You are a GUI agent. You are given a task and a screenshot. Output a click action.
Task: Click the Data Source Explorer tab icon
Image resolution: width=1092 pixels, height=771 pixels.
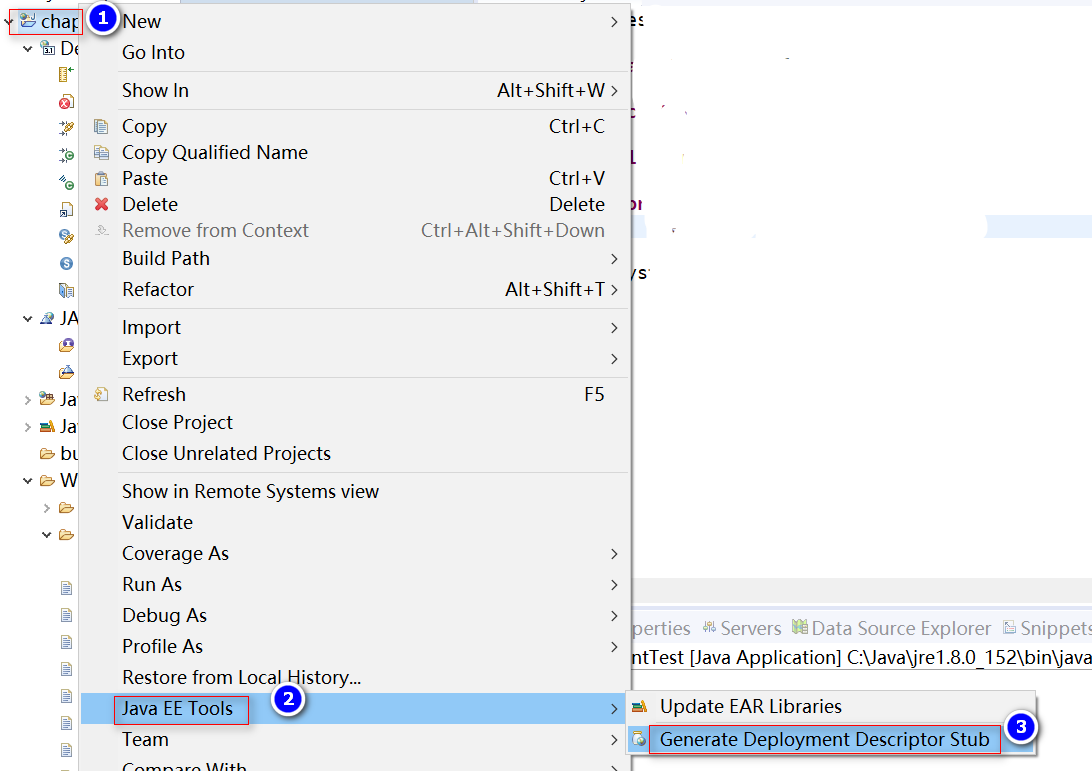click(x=800, y=627)
